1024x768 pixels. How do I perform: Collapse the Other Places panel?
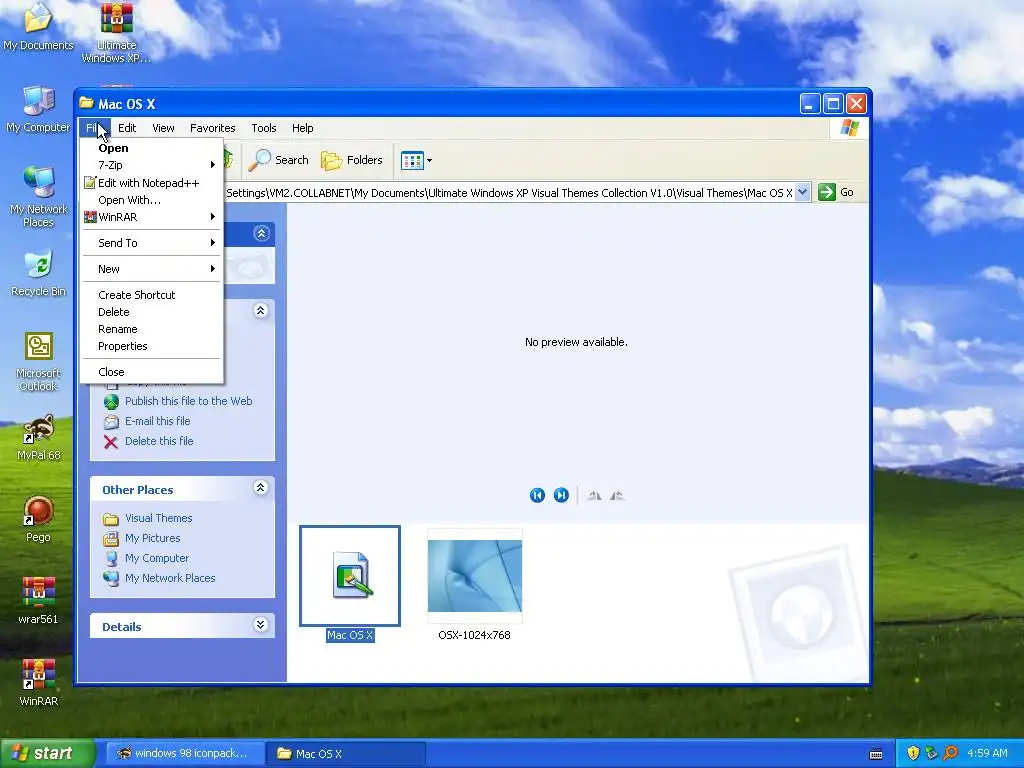[x=261, y=488]
